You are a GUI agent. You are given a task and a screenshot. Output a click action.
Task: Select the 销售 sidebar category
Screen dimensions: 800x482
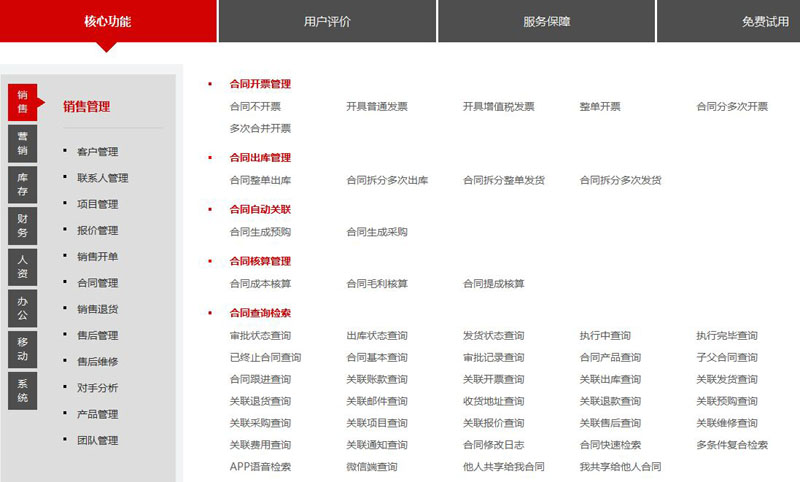[22, 102]
